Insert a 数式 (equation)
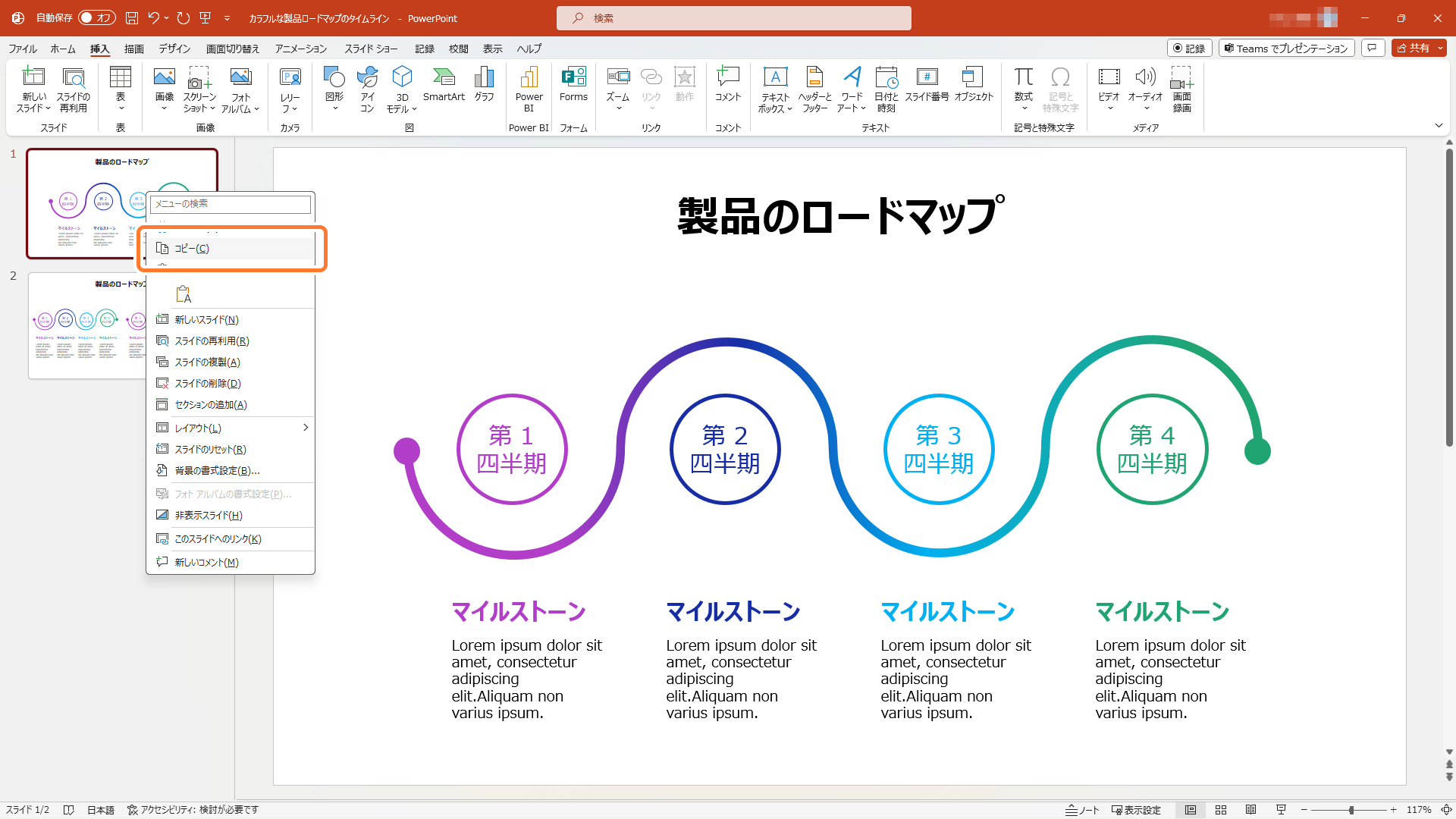Image resolution: width=1456 pixels, height=819 pixels. (1024, 86)
